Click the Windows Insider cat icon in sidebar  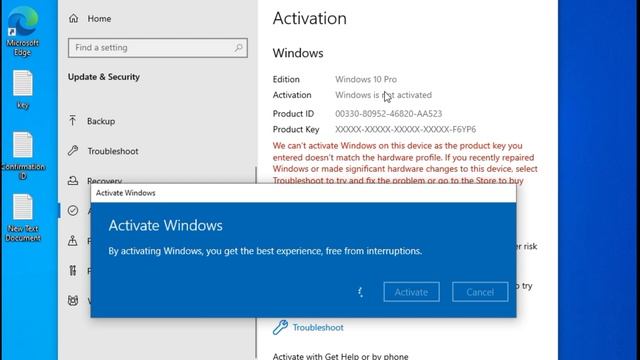73,300
